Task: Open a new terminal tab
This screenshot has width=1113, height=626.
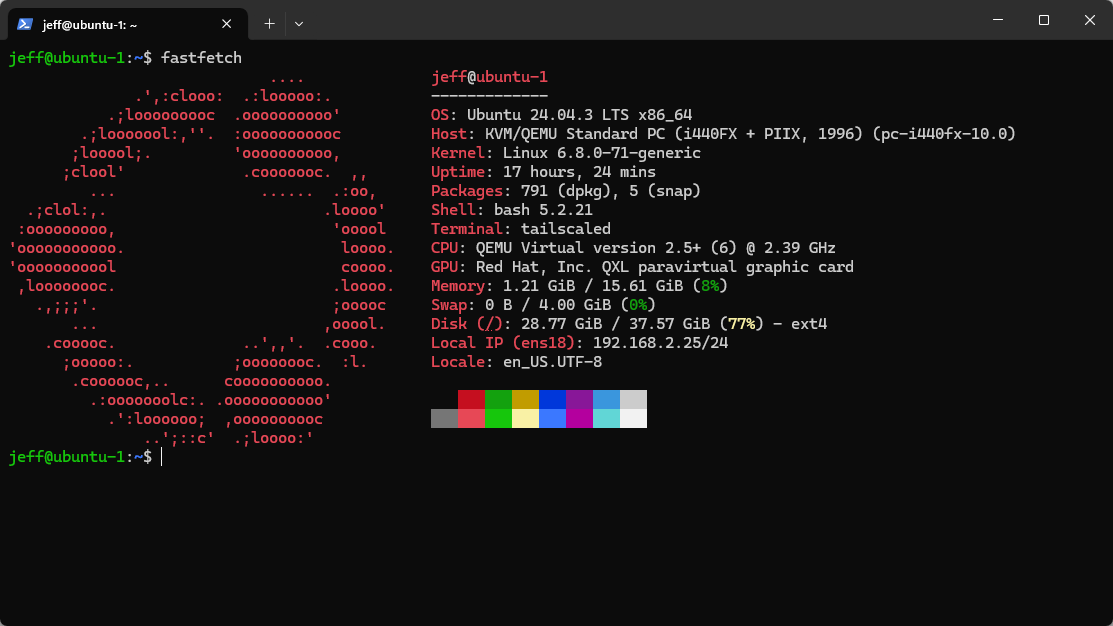Action: point(269,23)
